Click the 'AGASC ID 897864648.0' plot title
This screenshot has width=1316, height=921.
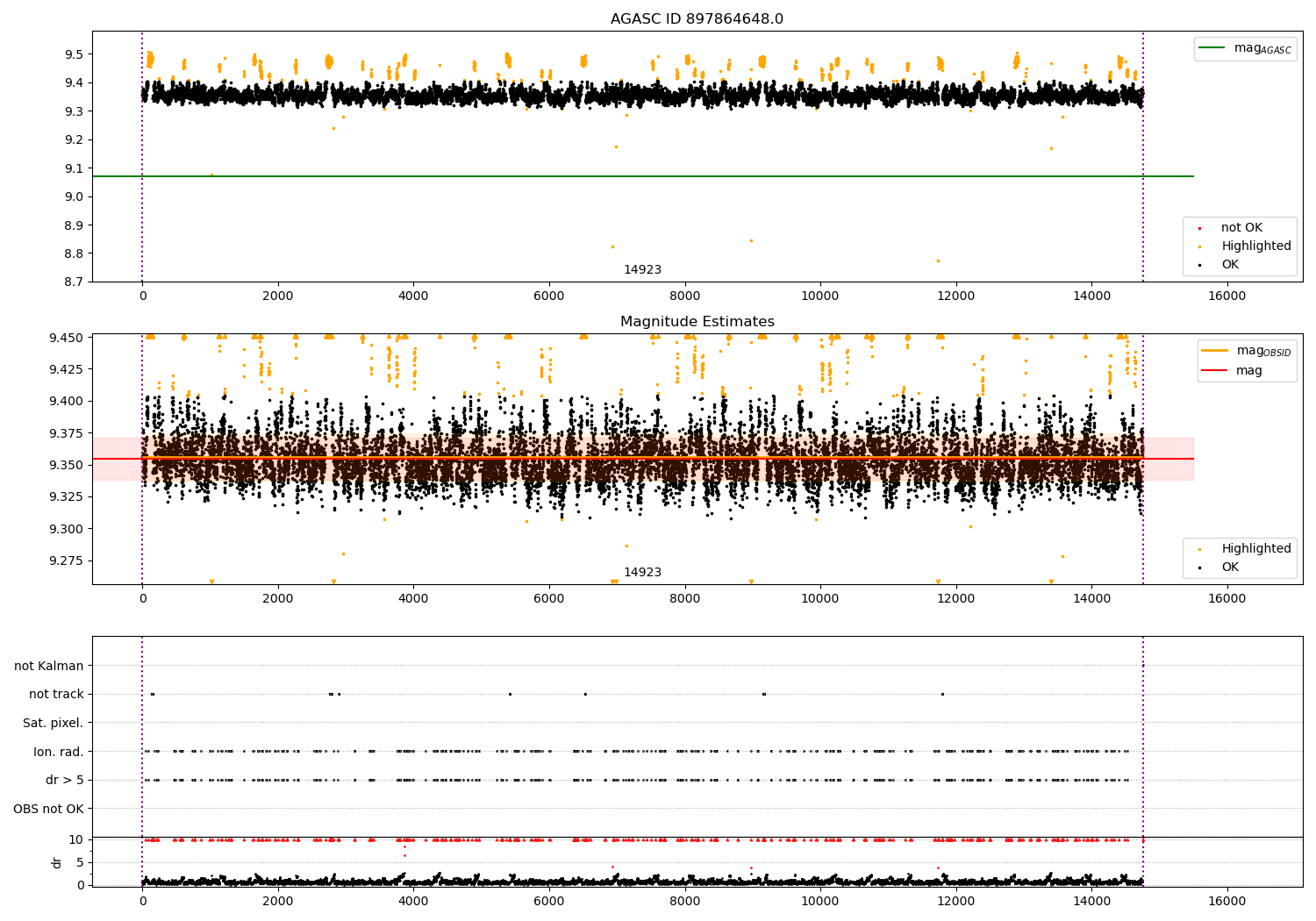[x=697, y=19]
